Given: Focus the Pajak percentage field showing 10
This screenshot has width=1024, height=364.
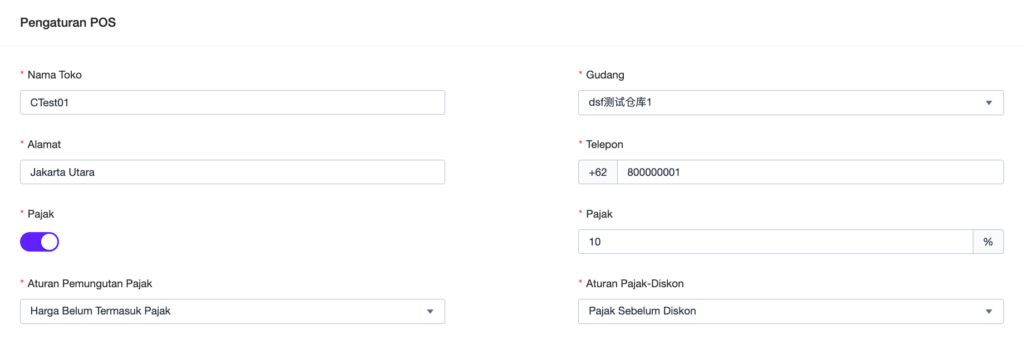Looking at the screenshot, I should point(776,242).
